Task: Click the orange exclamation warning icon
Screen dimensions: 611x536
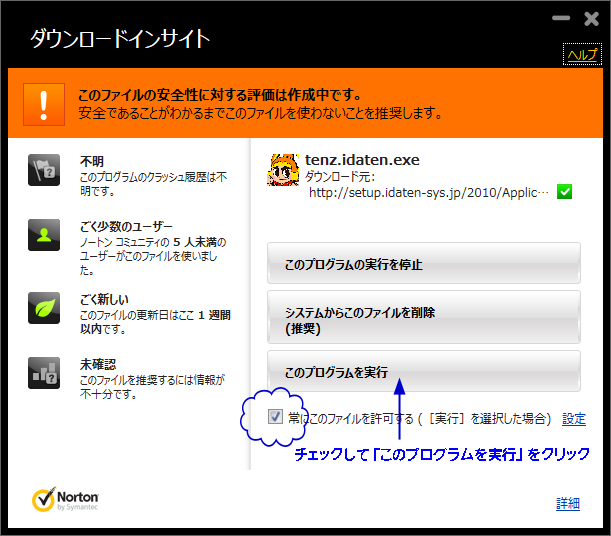Action: tap(43, 104)
